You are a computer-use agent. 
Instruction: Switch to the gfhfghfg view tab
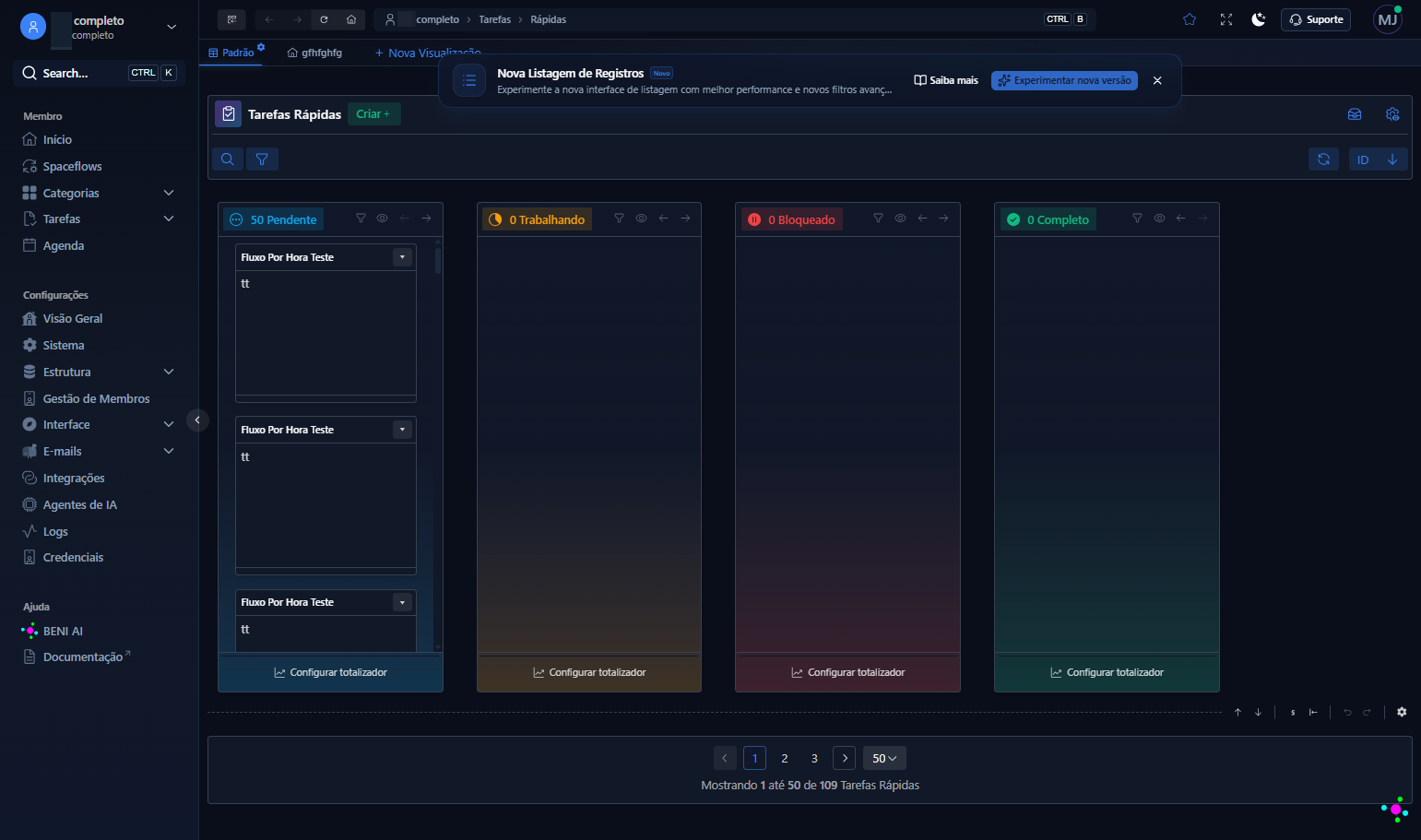click(314, 53)
